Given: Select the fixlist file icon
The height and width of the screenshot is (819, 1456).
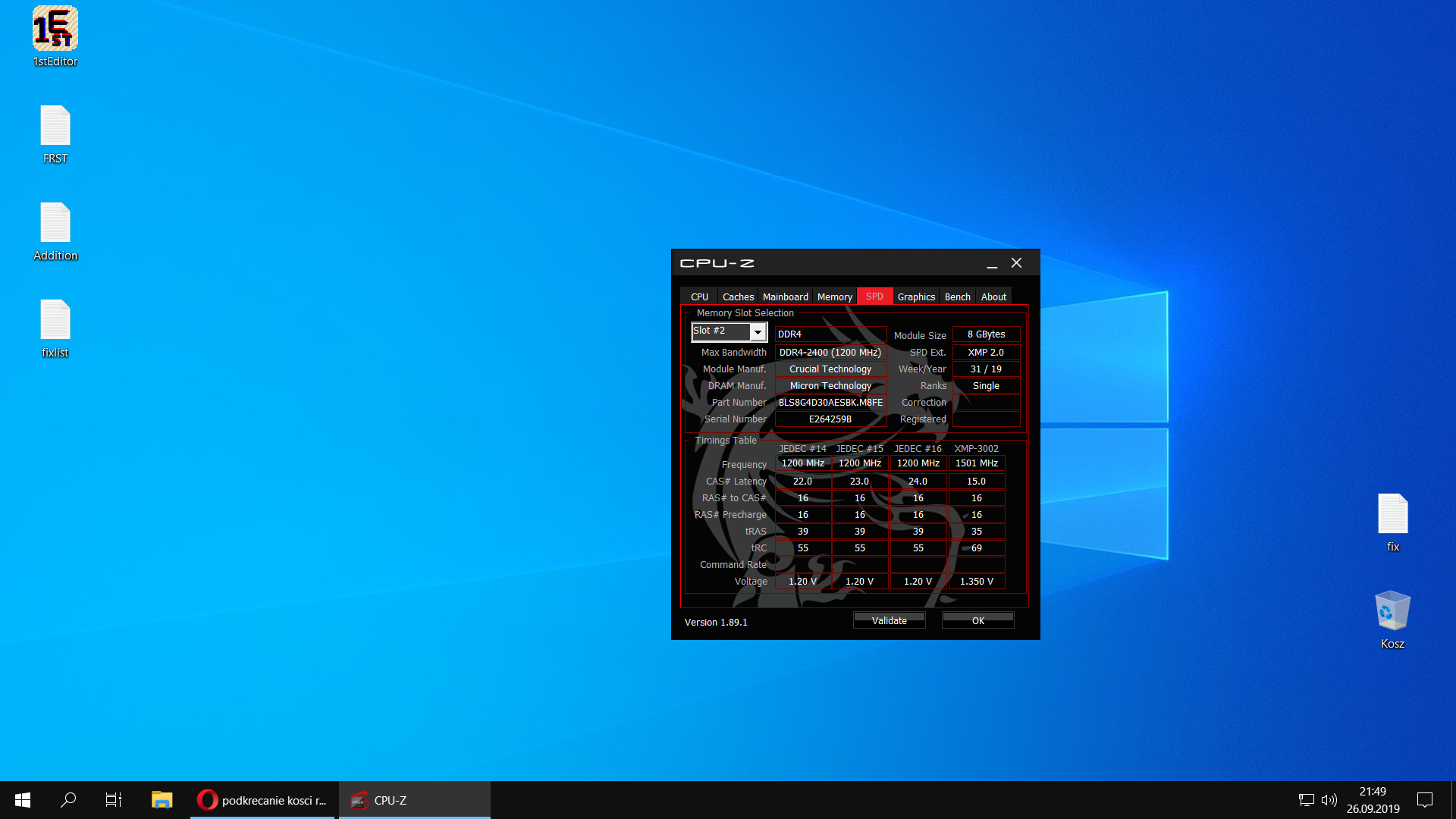Looking at the screenshot, I should point(55,320).
